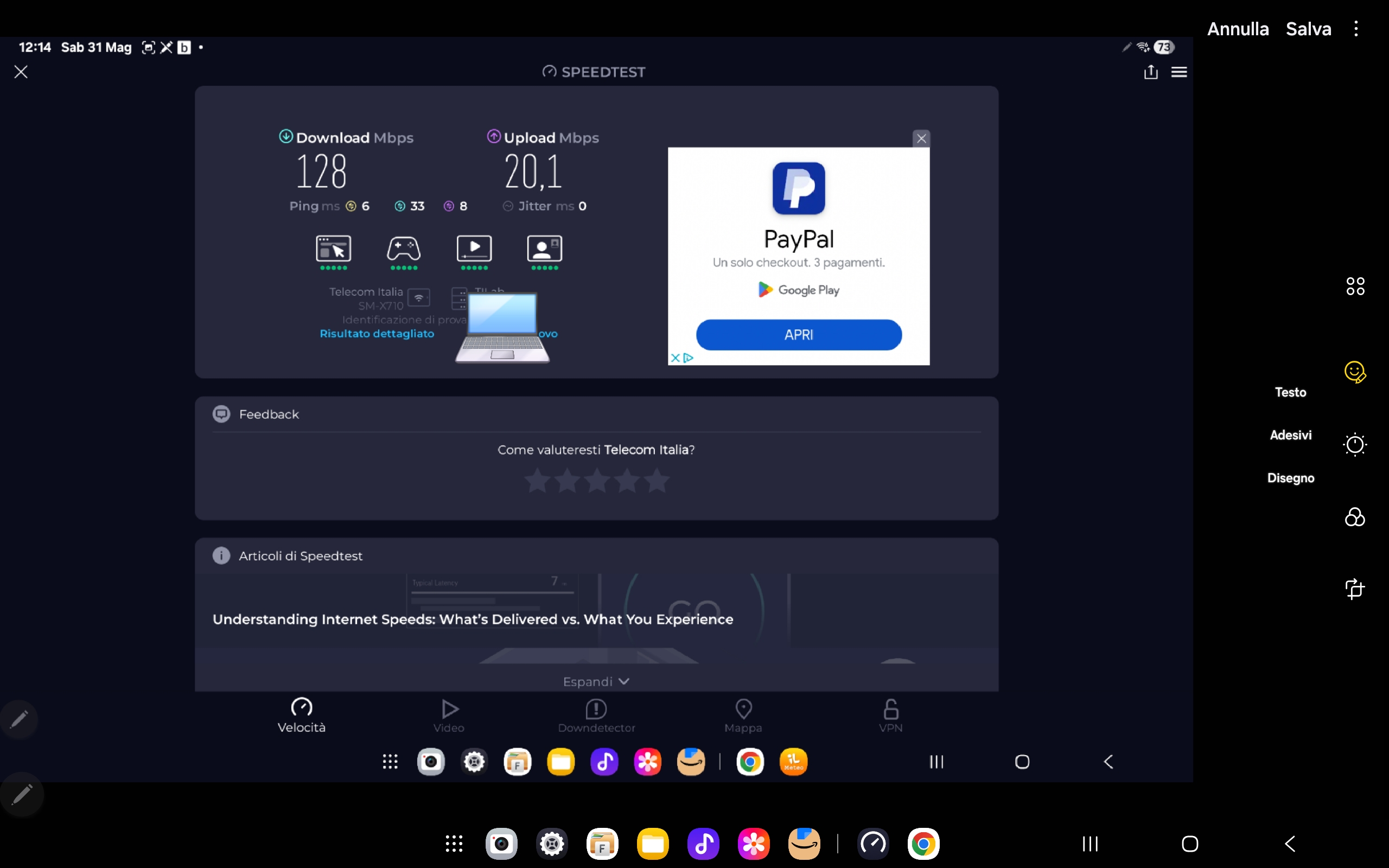1389x868 pixels.
Task: Switch to the VPN tab
Action: (891, 716)
